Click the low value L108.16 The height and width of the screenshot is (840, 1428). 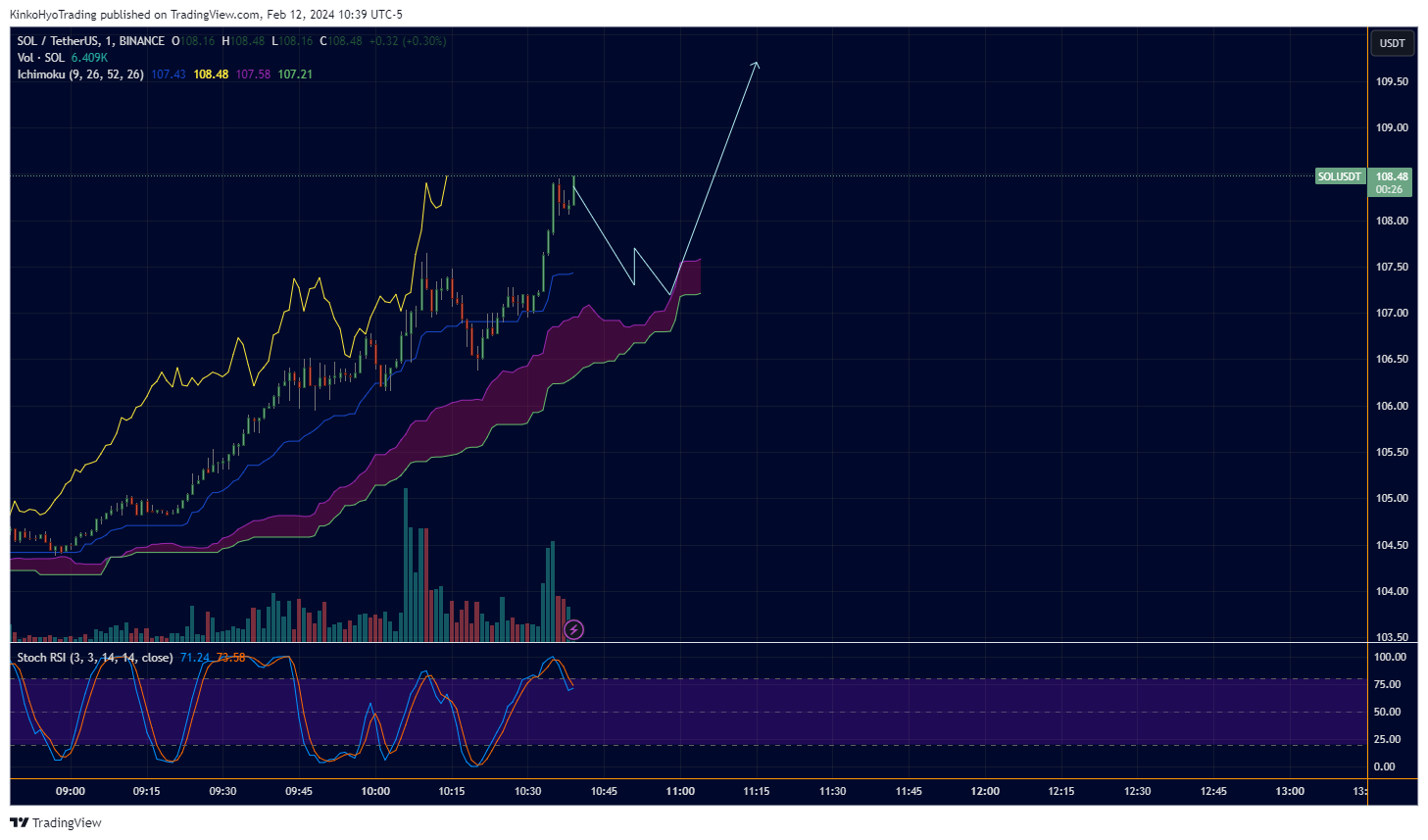point(292,41)
